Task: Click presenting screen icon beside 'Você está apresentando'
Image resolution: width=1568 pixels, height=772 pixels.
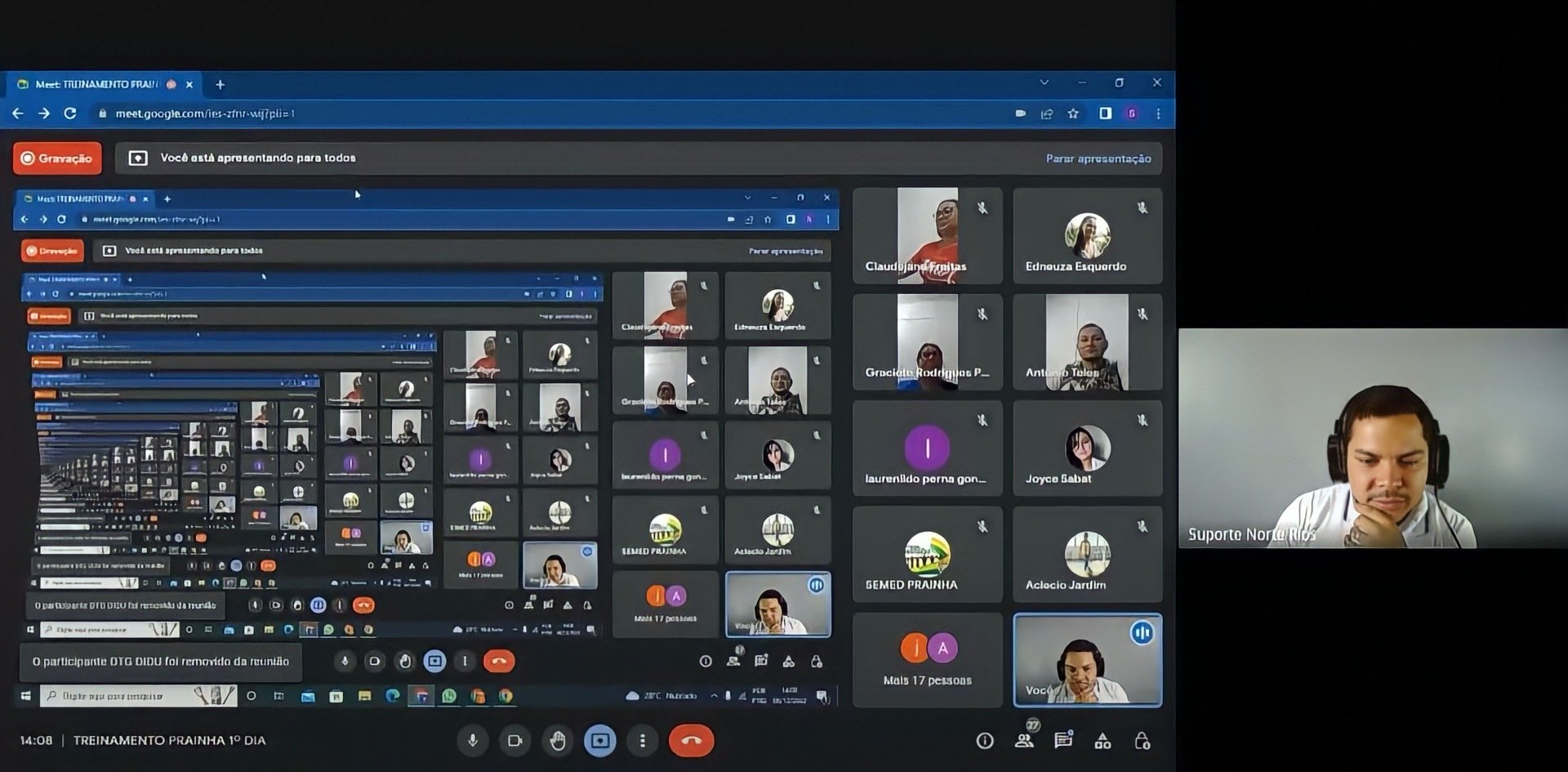Action: 138,158
